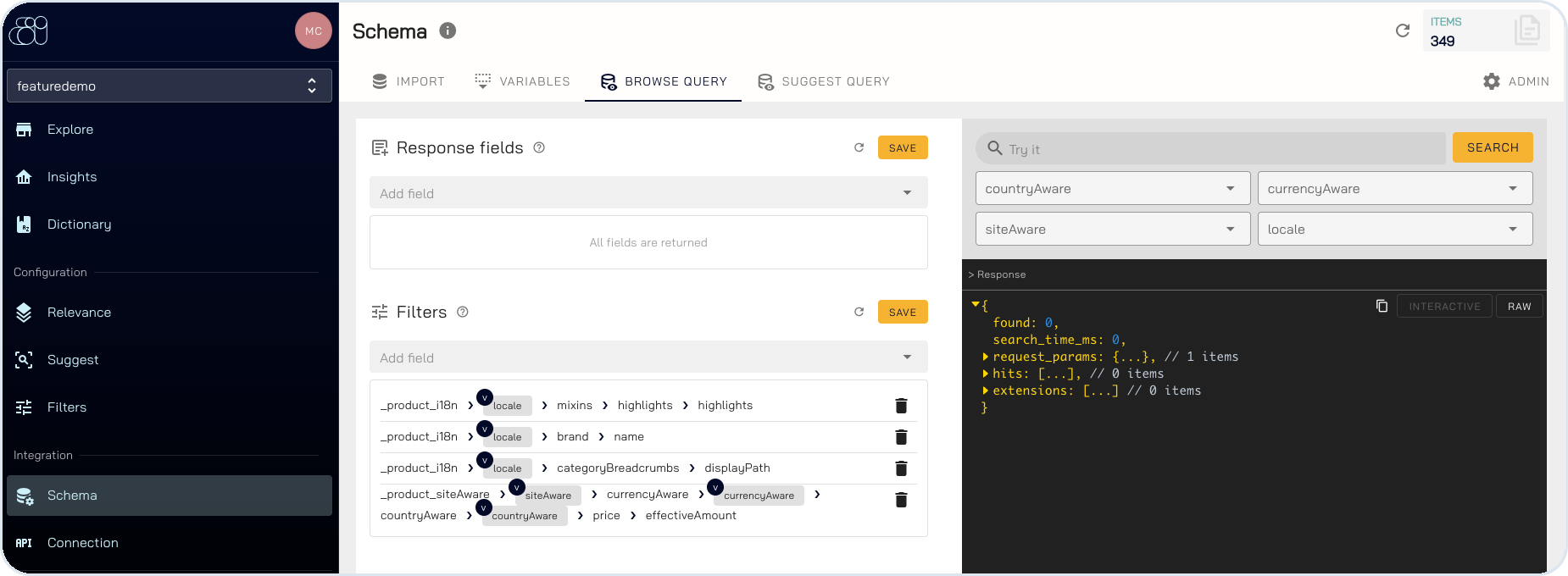Click the locale variable chip in mixins row
The width and height of the screenshot is (1568, 576).
pos(507,406)
